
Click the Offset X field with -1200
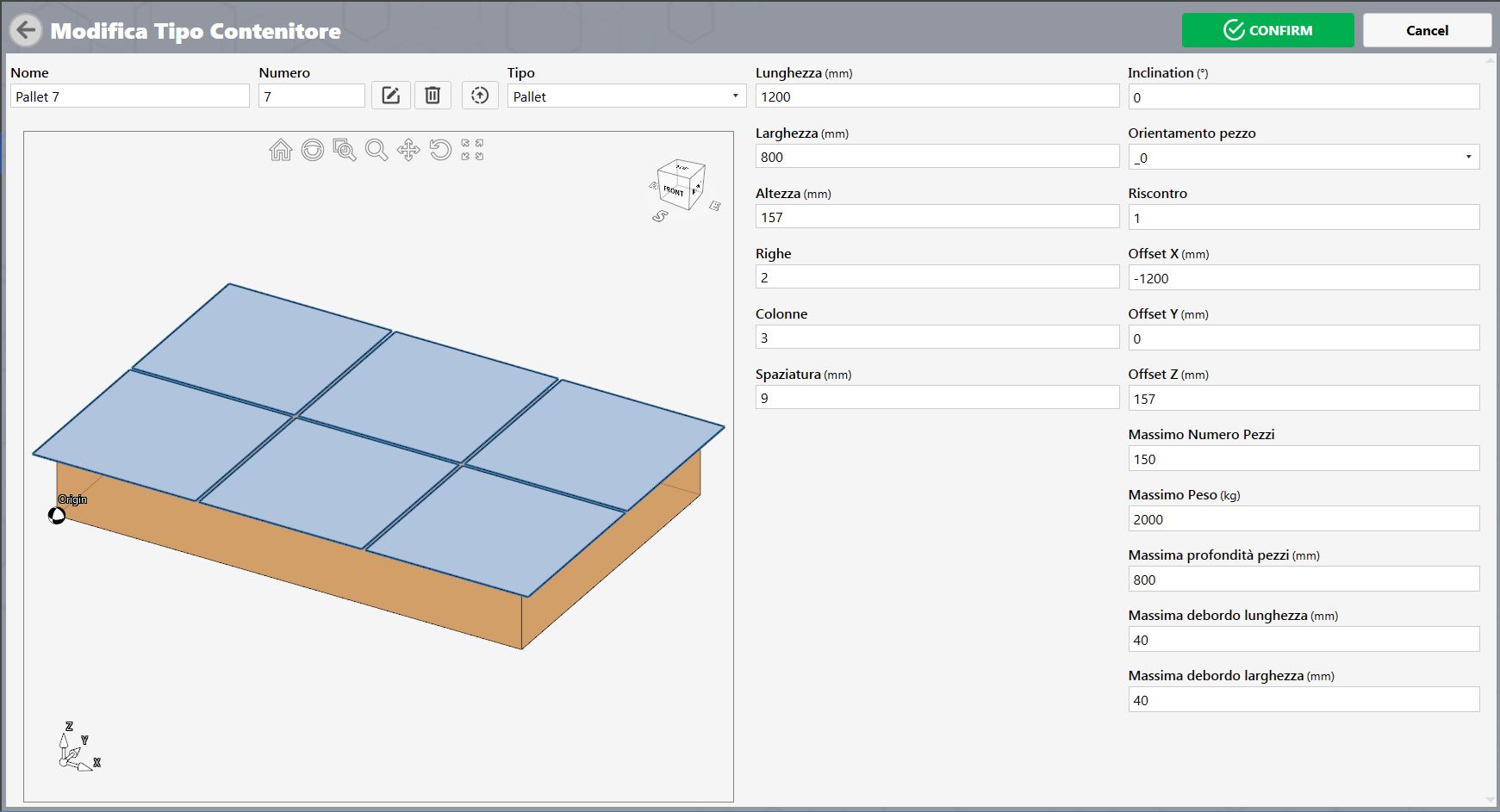pos(1304,277)
